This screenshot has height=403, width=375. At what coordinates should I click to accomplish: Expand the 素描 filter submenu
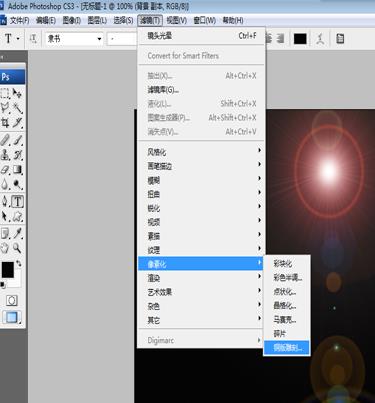(201, 236)
